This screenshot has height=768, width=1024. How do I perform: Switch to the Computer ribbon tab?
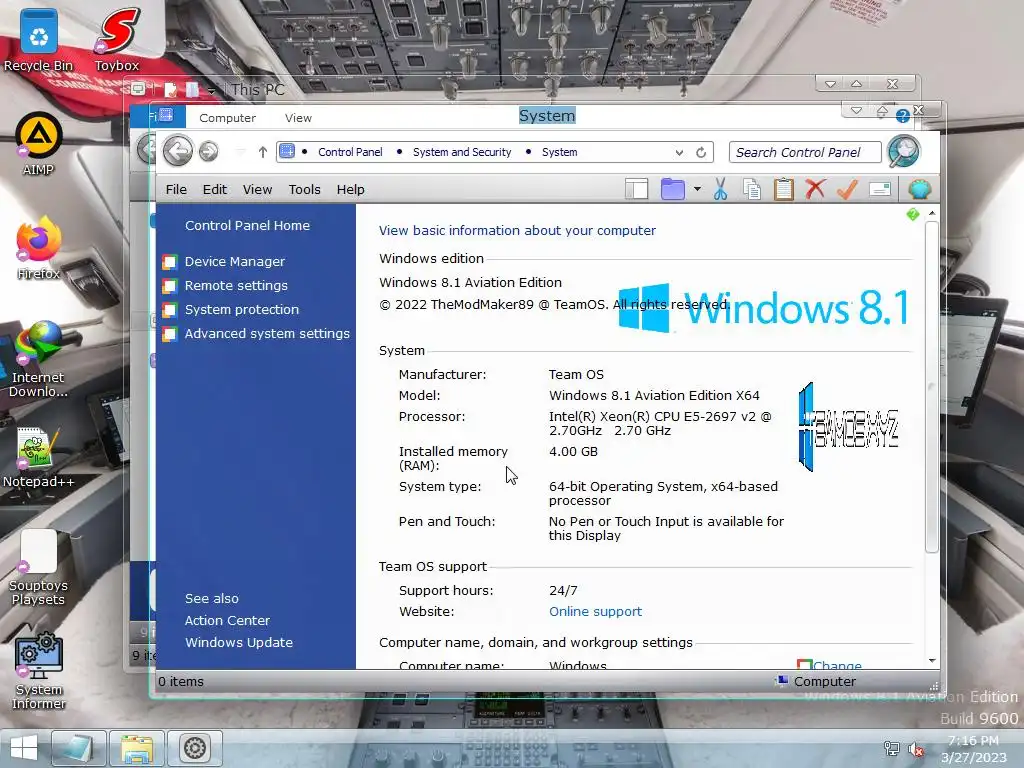[x=227, y=118]
